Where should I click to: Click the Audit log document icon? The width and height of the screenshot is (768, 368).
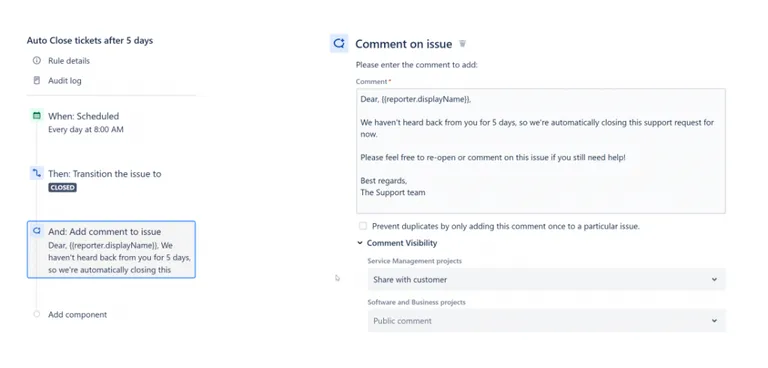pyautogui.click(x=37, y=80)
